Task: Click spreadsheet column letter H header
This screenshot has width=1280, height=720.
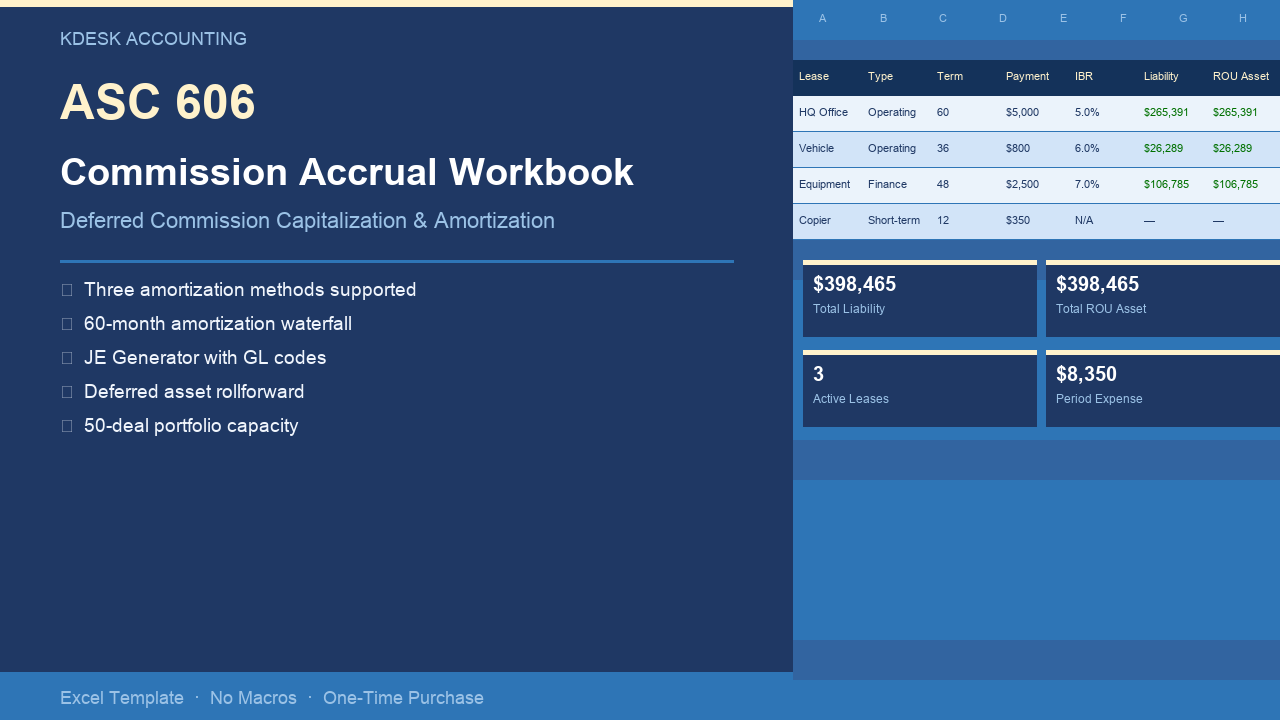Action: click(1243, 18)
